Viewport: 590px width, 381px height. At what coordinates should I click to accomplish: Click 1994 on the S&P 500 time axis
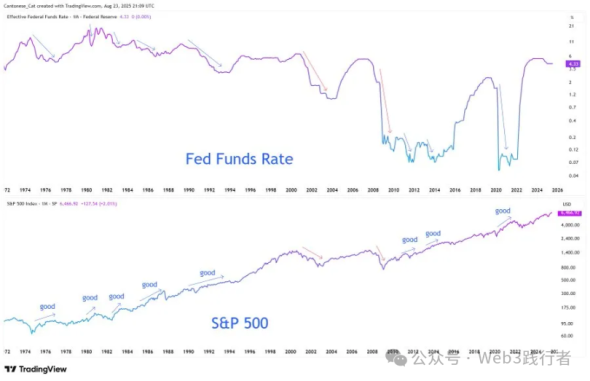pos(230,352)
